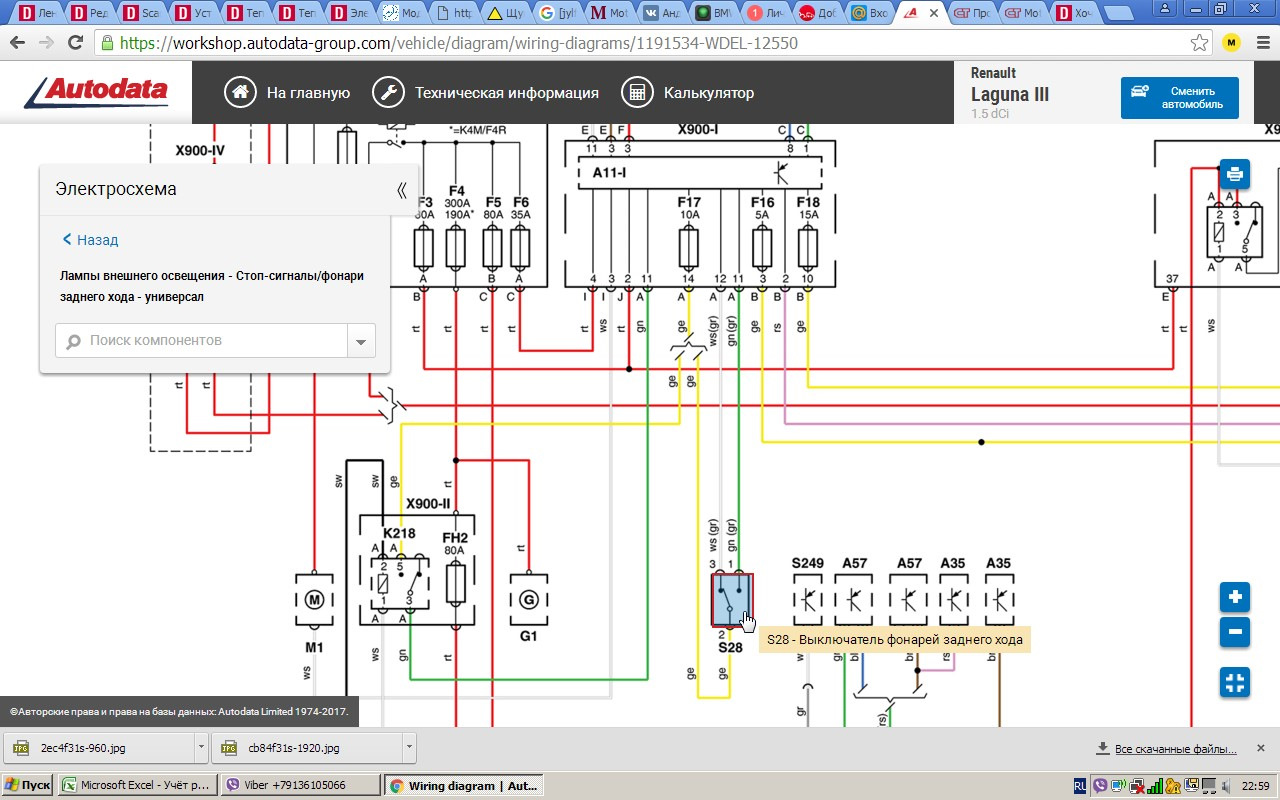This screenshot has width=1280, height=800.
Task: Click the Autodata logo
Action: (96, 92)
